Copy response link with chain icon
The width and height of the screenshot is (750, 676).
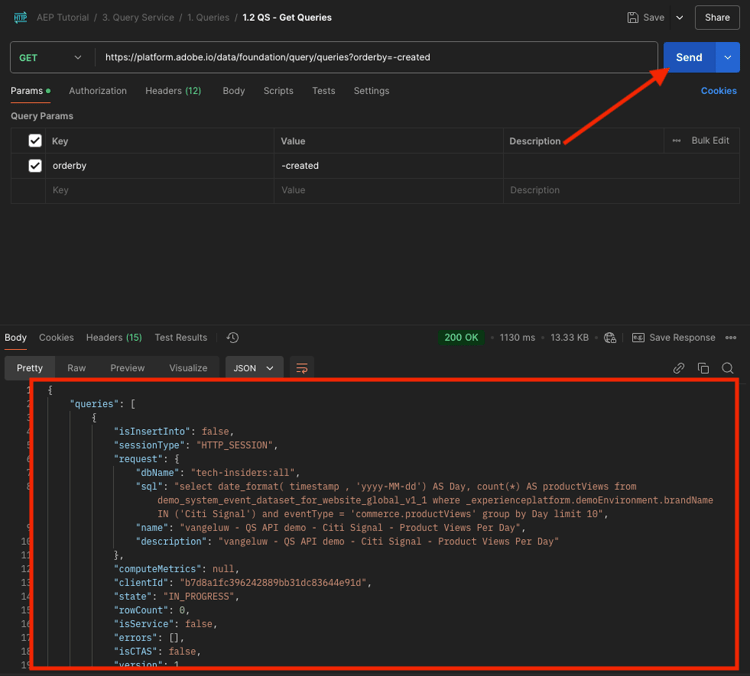(679, 368)
